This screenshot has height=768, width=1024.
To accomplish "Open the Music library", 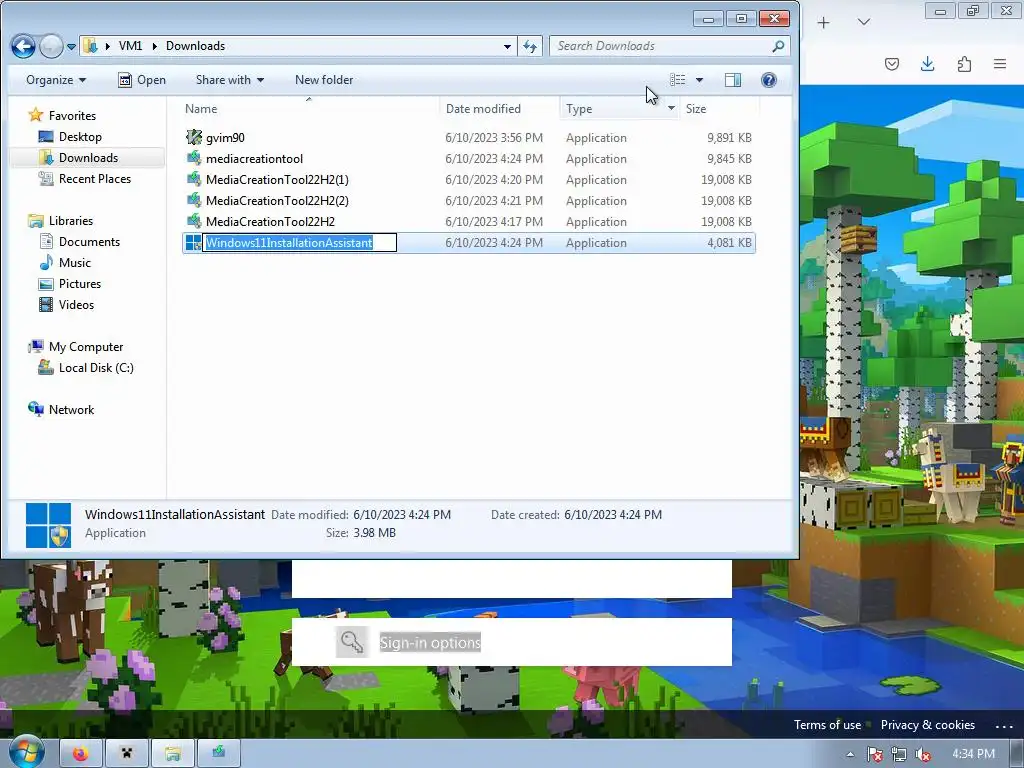I will click(74, 263).
